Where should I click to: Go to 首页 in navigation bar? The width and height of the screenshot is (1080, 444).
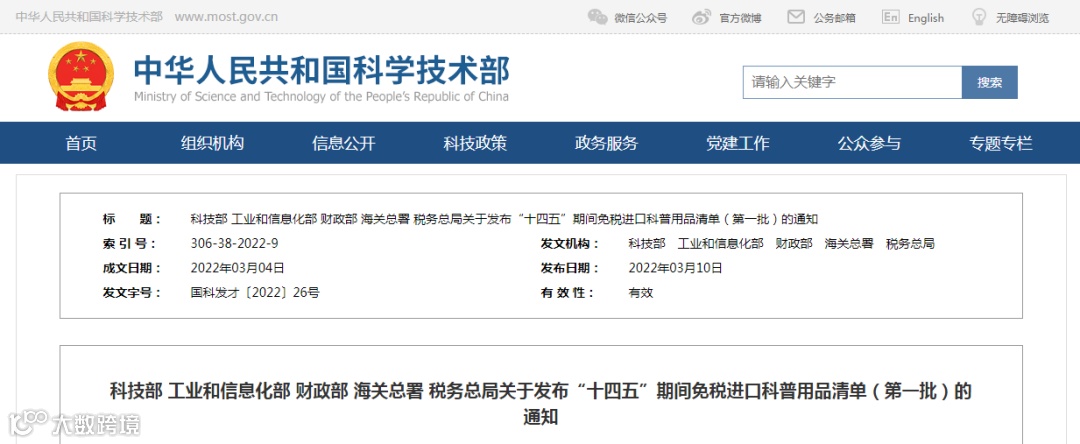pos(81,143)
